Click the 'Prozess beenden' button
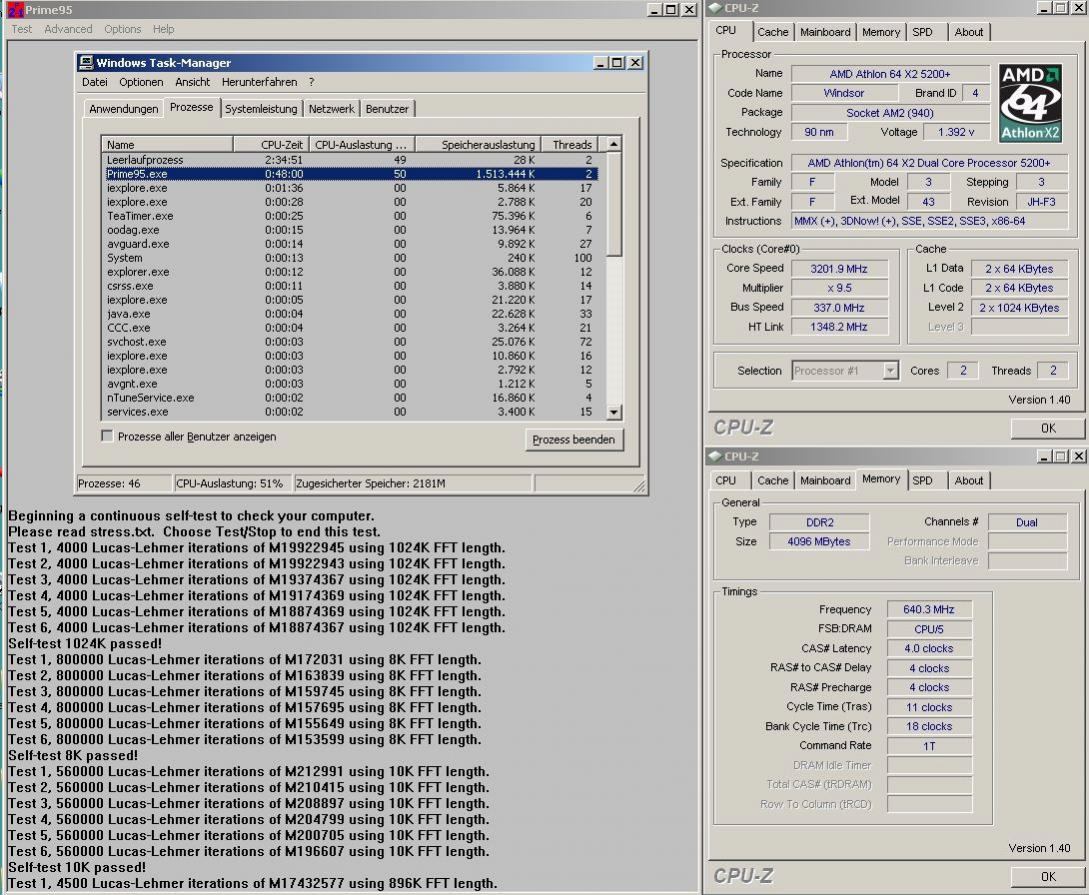Screen dimensions: 1089x895 573,440
